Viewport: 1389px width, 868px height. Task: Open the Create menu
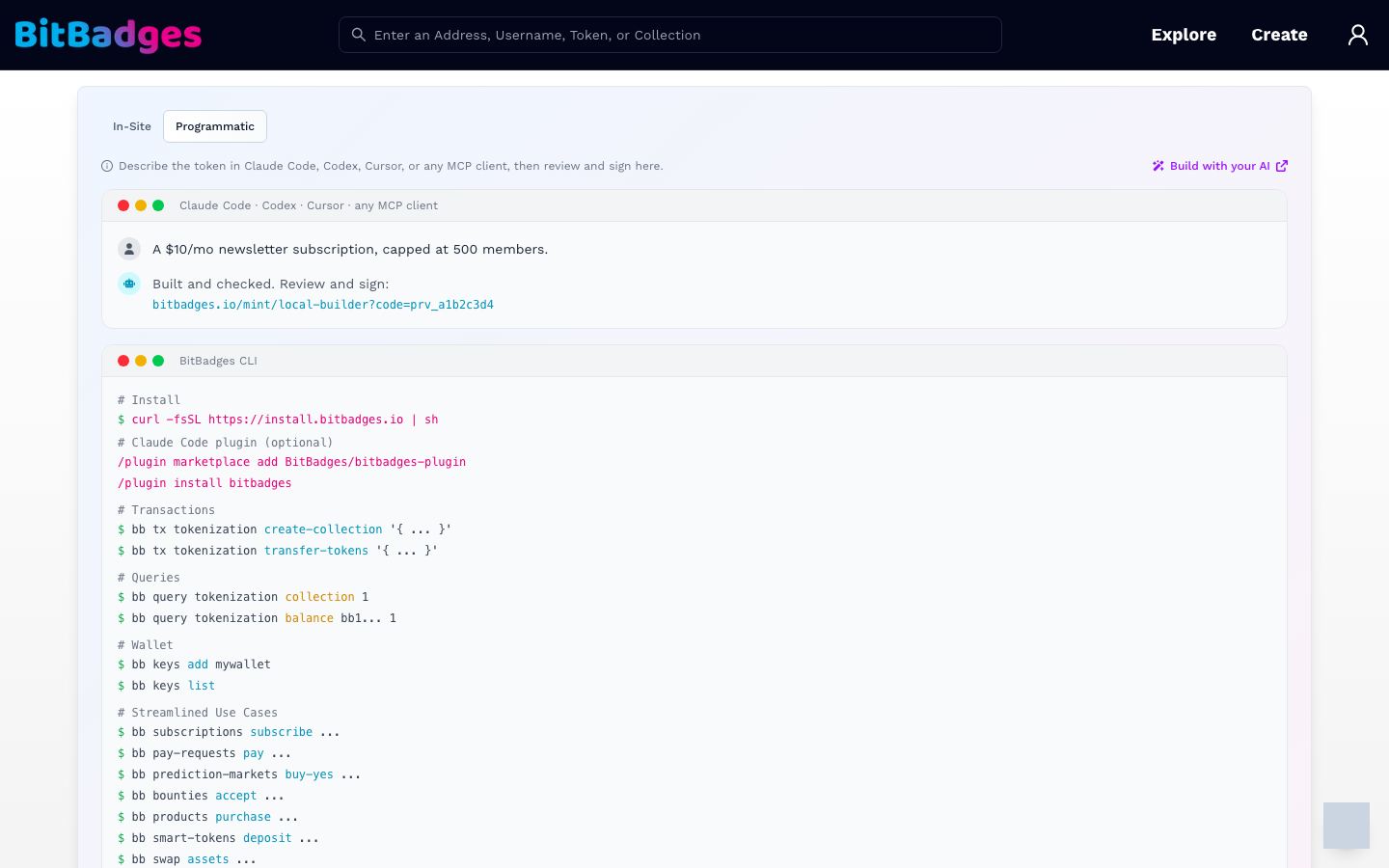pos(1279,35)
